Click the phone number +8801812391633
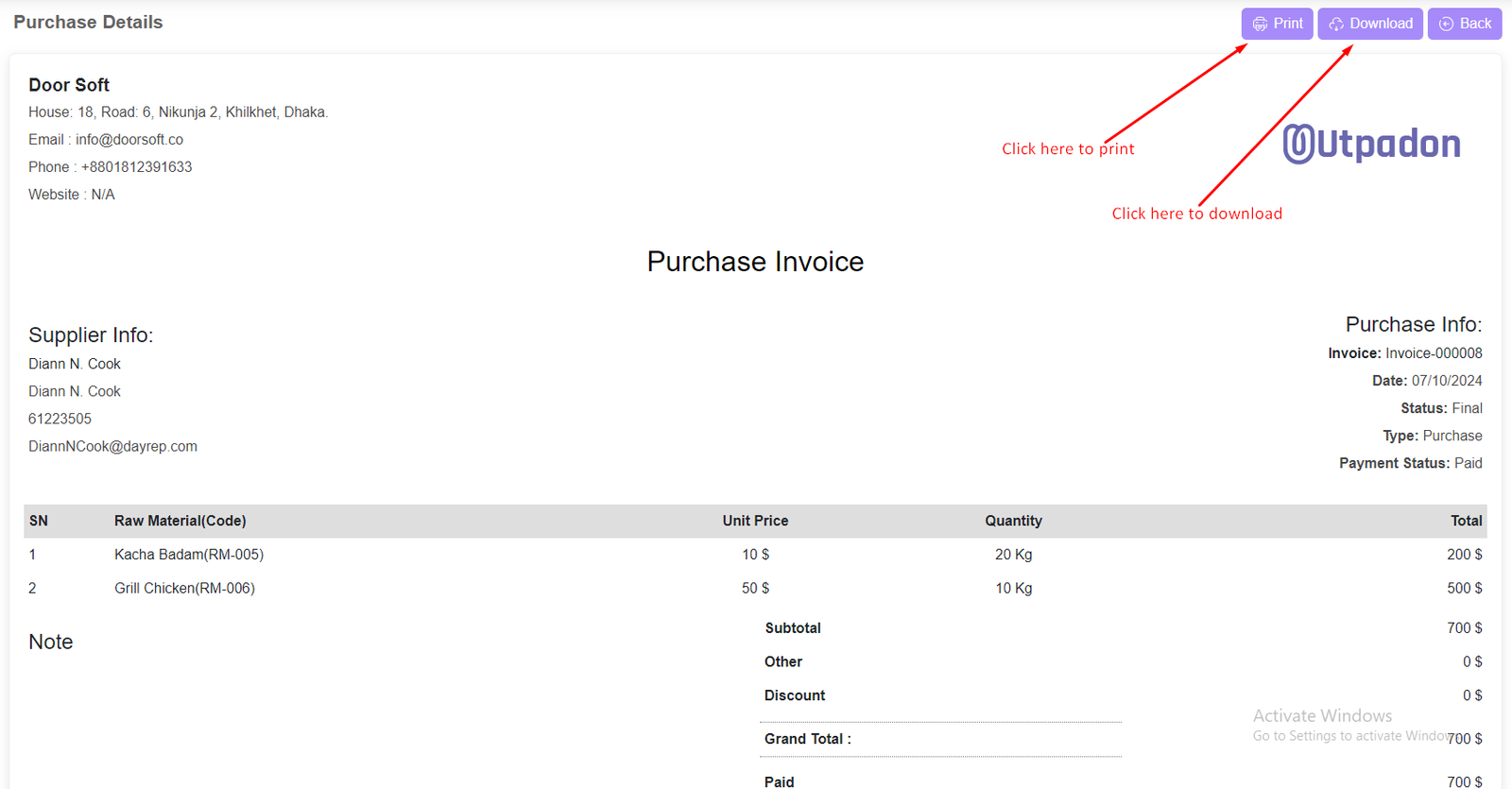 click(136, 167)
